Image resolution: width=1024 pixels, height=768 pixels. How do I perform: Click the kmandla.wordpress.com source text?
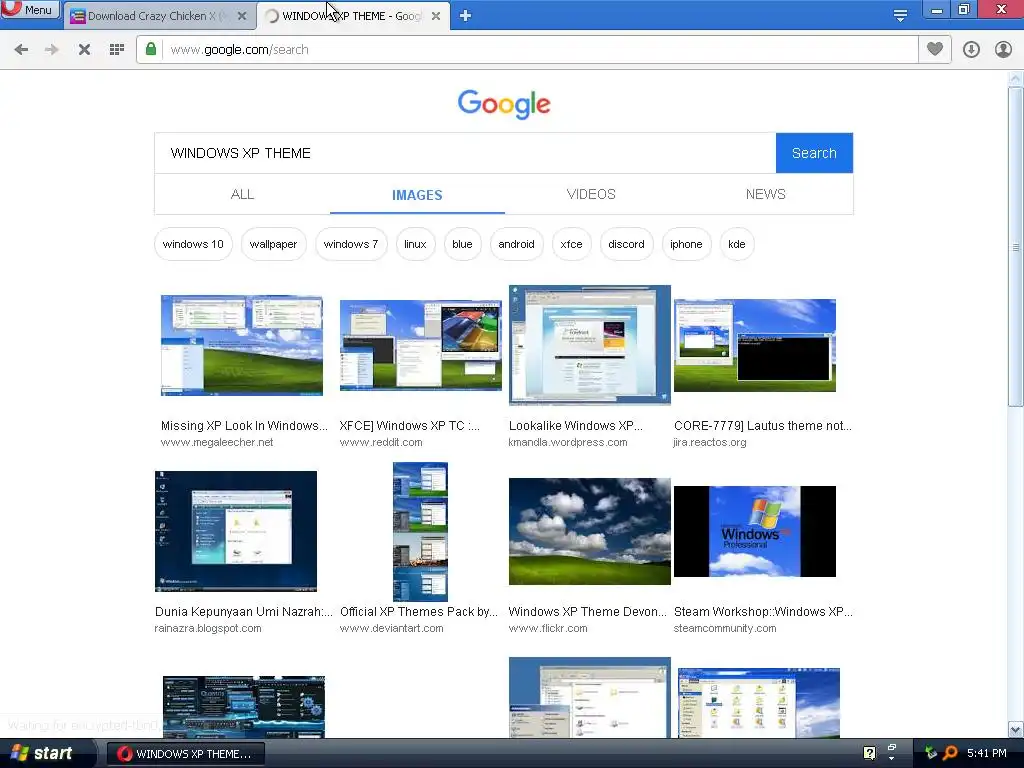pyautogui.click(x=568, y=442)
